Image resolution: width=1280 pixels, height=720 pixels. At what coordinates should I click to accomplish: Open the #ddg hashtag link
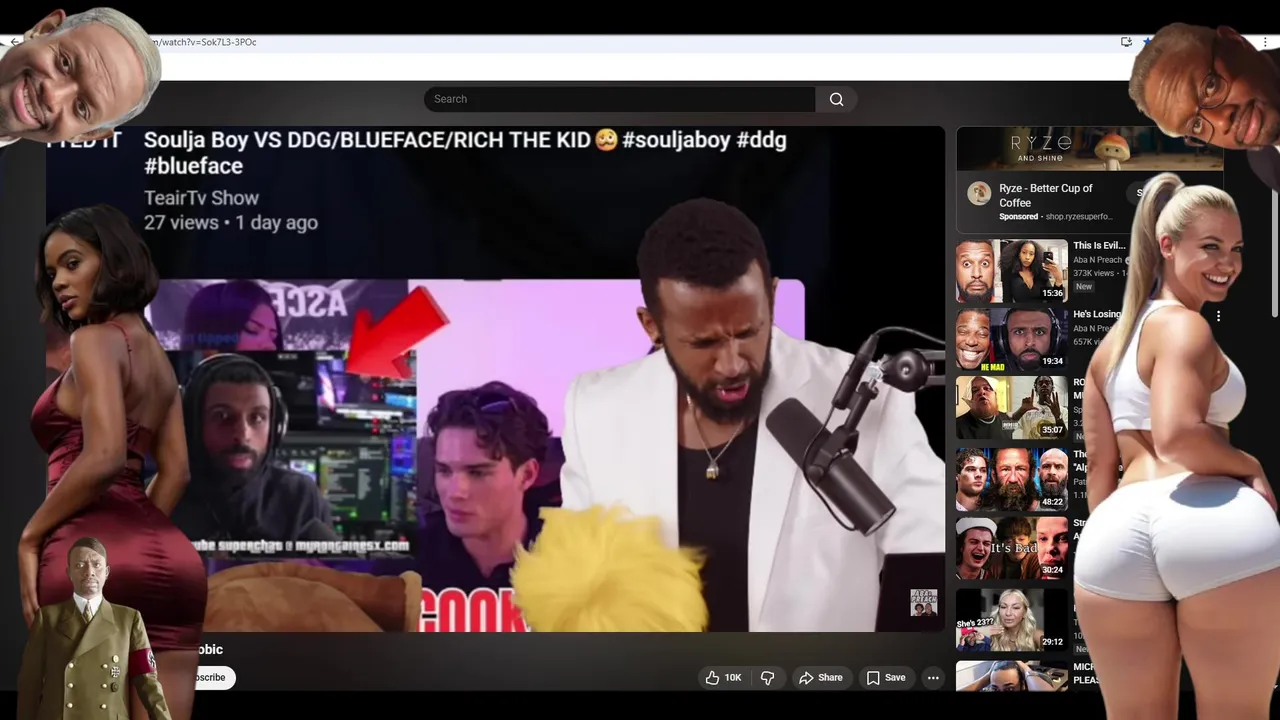[x=762, y=140]
